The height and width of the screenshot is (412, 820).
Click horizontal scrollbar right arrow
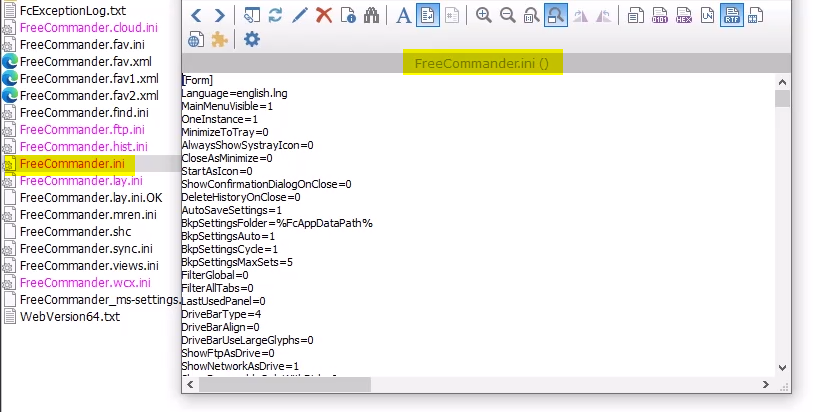click(x=766, y=384)
